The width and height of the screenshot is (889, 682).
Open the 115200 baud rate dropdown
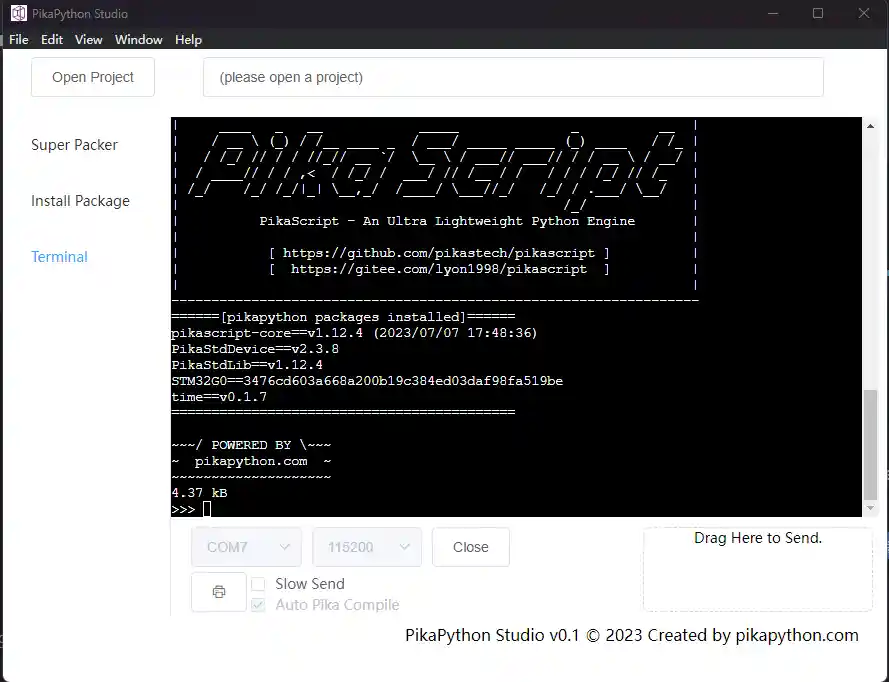tap(367, 547)
